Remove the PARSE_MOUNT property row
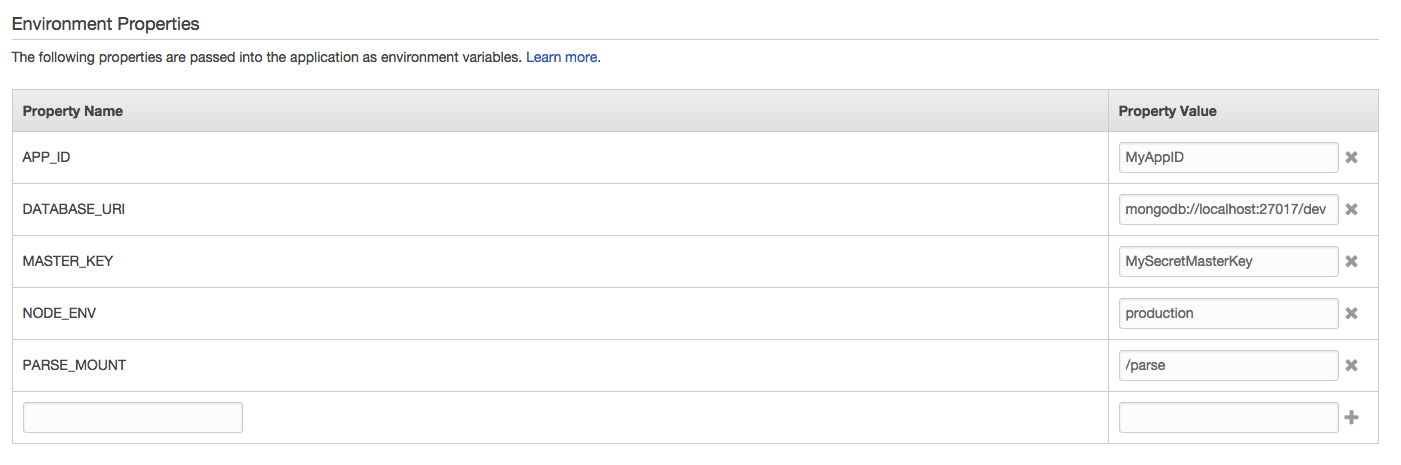Image resolution: width=1401 pixels, height=465 pixels. tap(1351, 366)
